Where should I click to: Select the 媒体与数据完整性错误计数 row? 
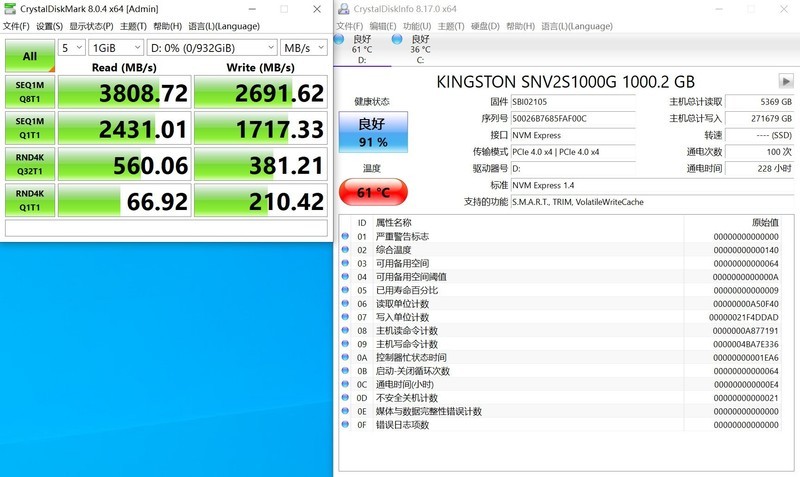click(561, 411)
